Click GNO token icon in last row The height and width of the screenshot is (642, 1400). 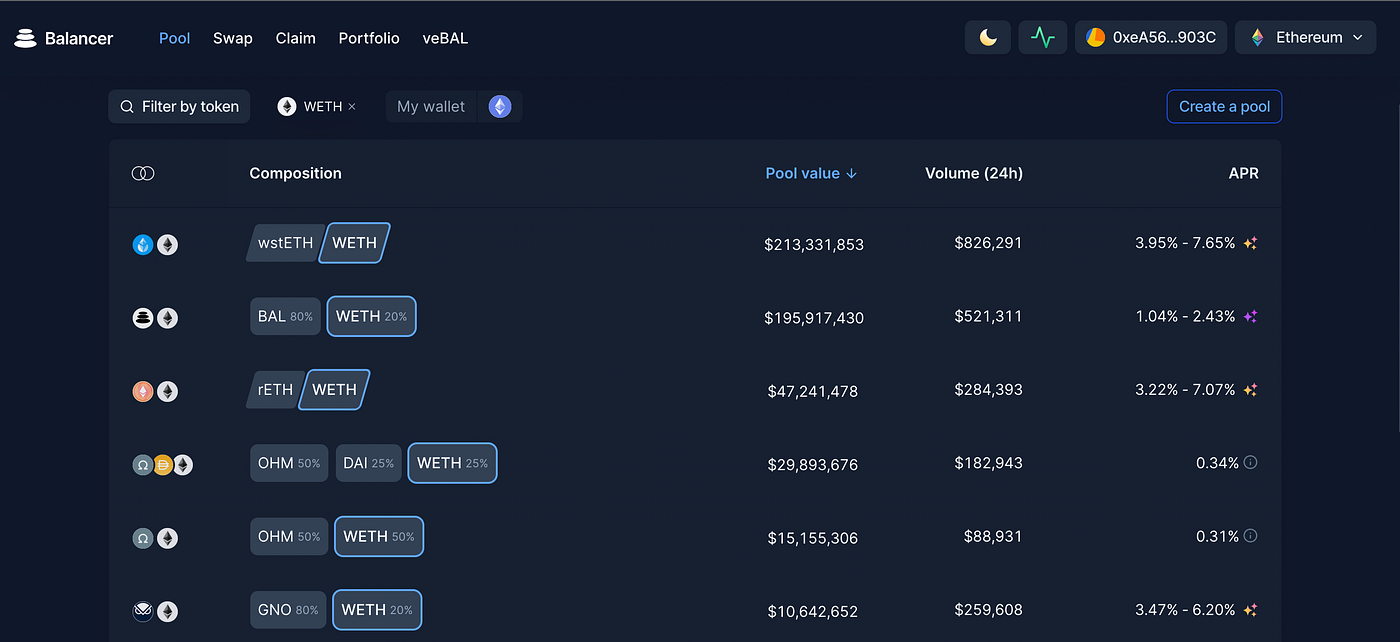[x=143, y=611]
